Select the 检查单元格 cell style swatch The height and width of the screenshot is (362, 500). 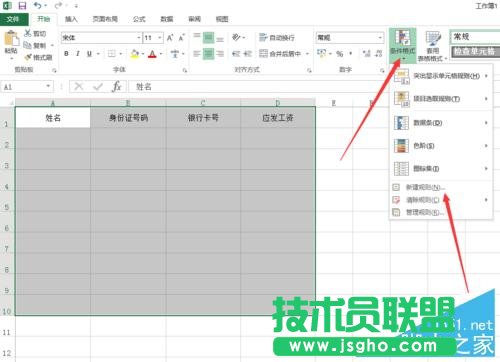click(x=475, y=51)
